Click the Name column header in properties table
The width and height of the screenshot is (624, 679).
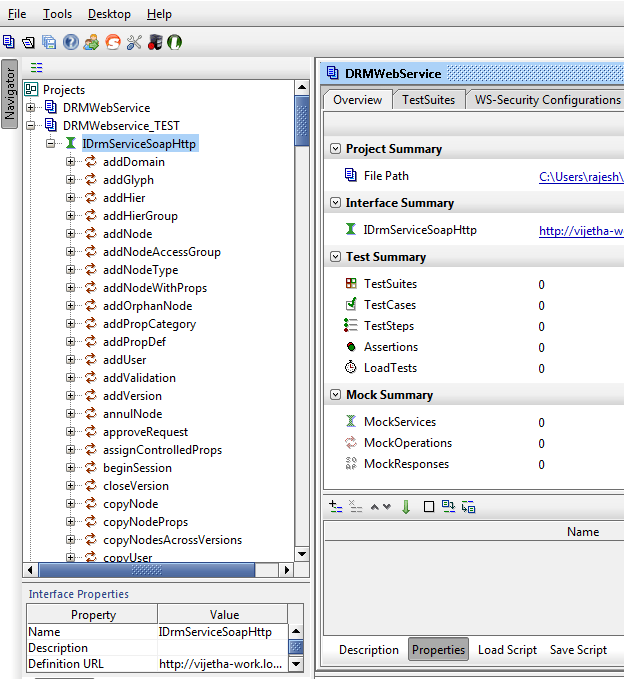583,532
